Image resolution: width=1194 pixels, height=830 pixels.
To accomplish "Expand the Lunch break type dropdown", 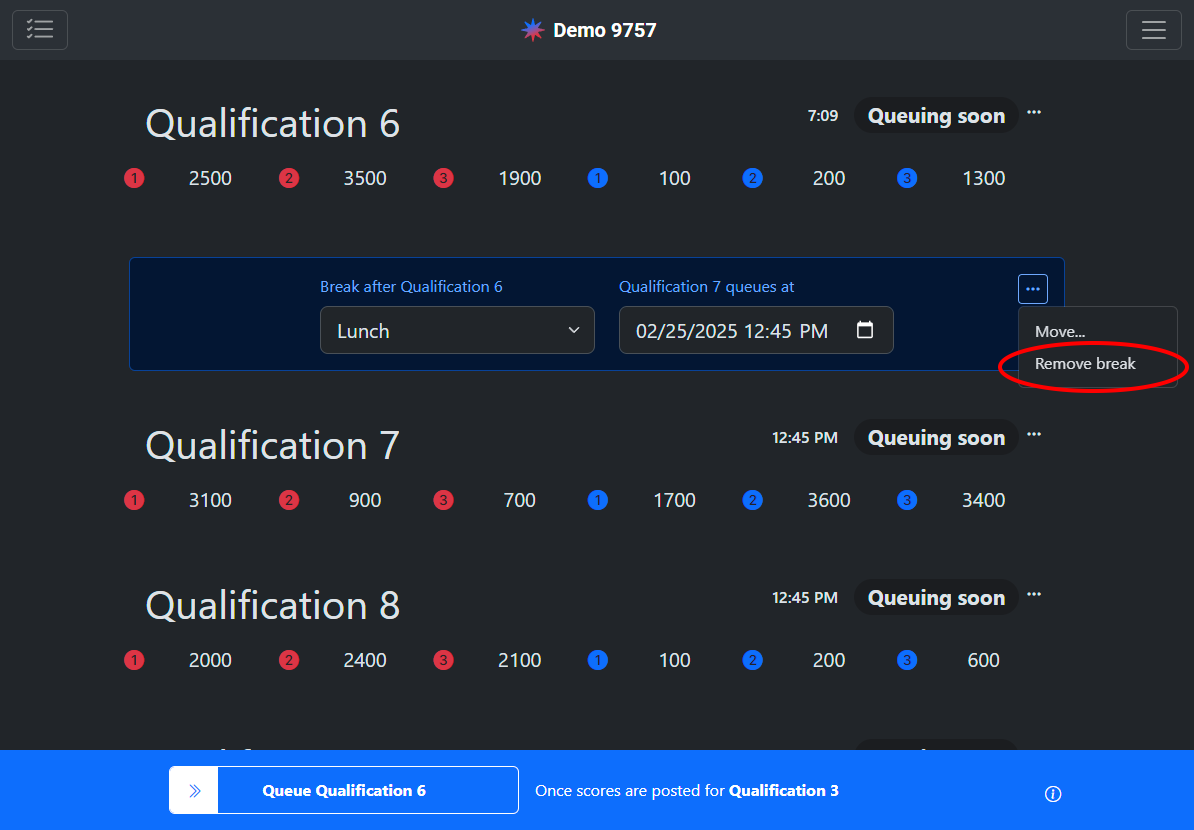I will coord(457,331).
